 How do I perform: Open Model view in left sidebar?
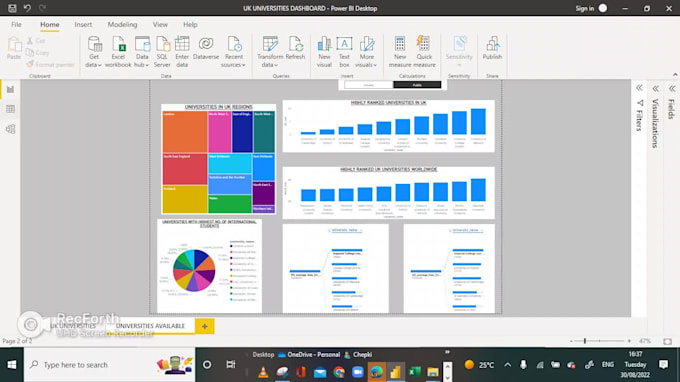[x=10, y=129]
